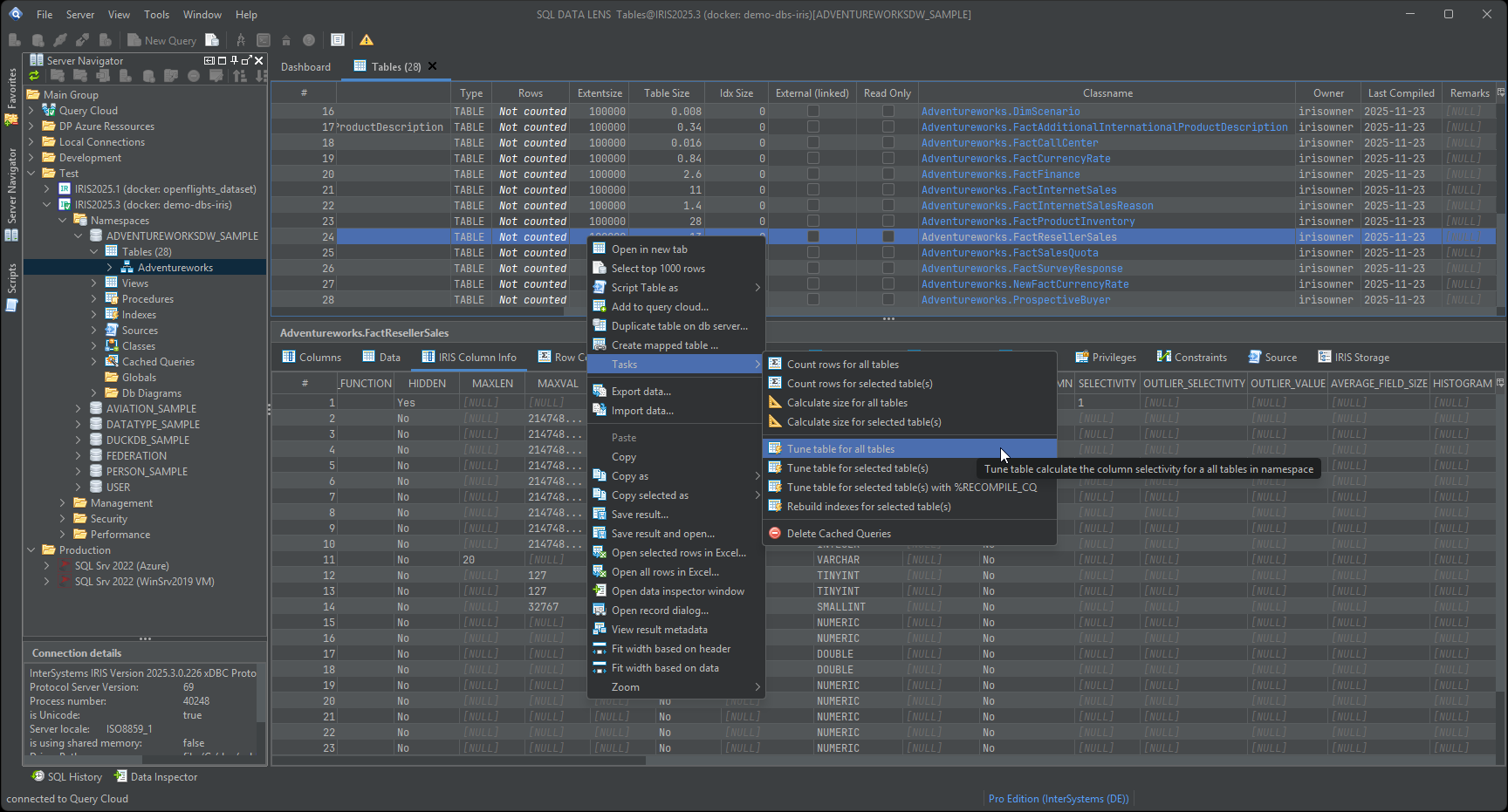Click Delete Cached Queries in submenu
This screenshot has height=812, width=1508.
pyautogui.click(x=910, y=534)
